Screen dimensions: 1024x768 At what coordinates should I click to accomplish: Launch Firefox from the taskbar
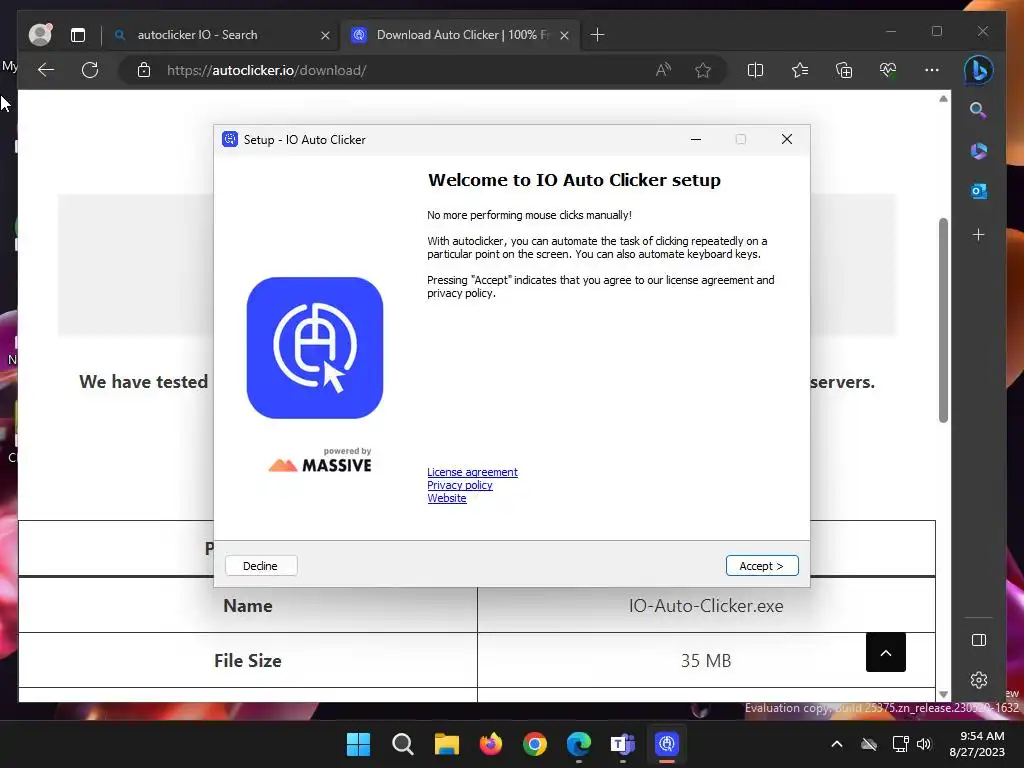490,744
